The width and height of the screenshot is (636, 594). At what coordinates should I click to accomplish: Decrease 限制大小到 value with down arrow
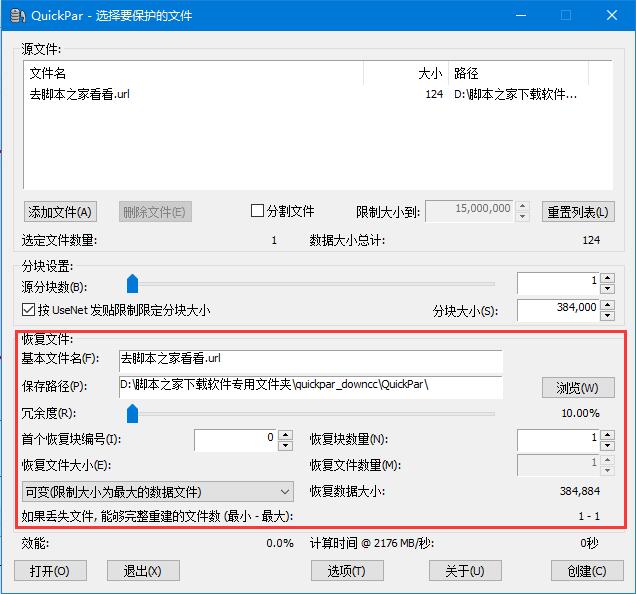click(x=522, y=217)
